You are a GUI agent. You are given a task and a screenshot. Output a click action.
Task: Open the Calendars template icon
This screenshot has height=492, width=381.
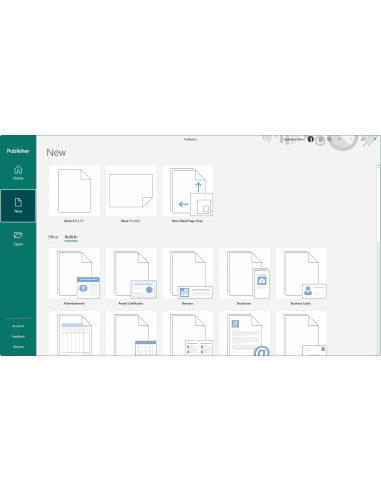pyautogui.click(x=131, y=333)
